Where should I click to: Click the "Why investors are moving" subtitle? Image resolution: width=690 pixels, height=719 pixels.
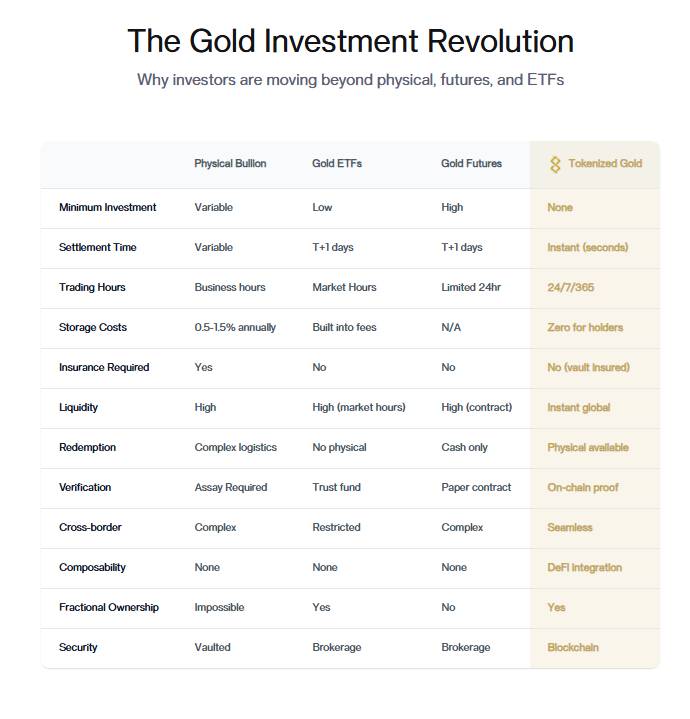350,80
